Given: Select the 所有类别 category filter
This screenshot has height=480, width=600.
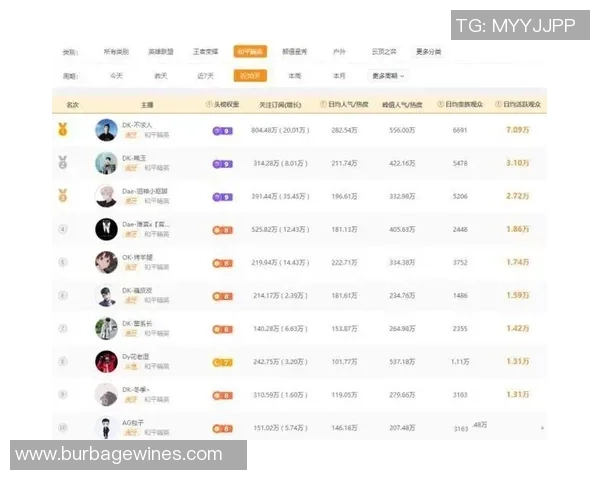Looking at the screenshot, I should point(117,52).
